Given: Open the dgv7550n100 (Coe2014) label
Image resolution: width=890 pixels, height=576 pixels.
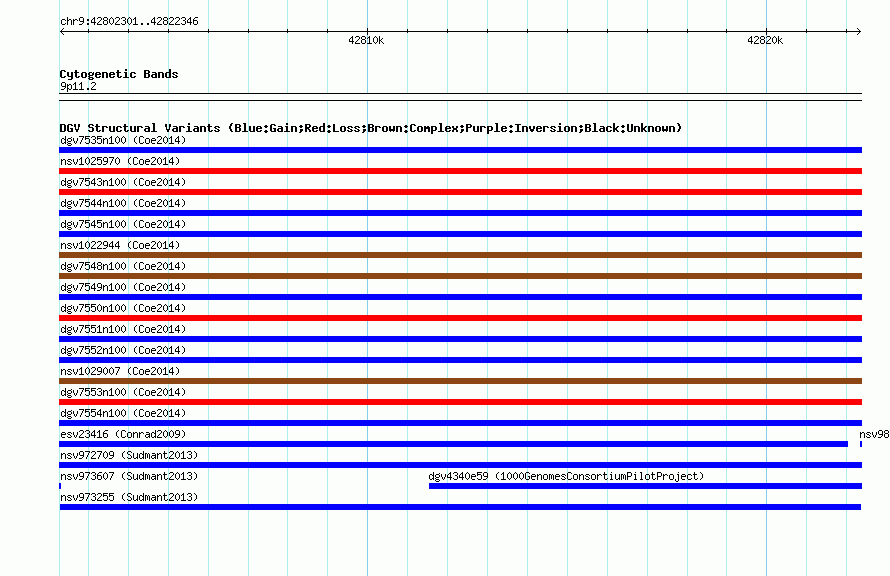Looking at the screenshot, I should click(x=123, y=308).
